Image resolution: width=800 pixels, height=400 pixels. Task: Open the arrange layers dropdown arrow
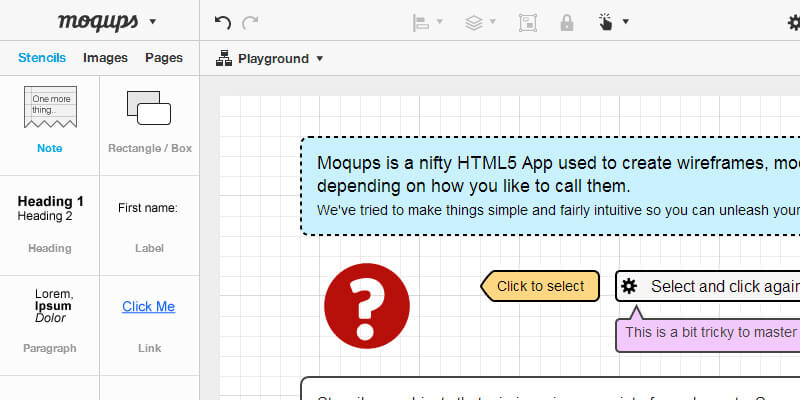492,21
